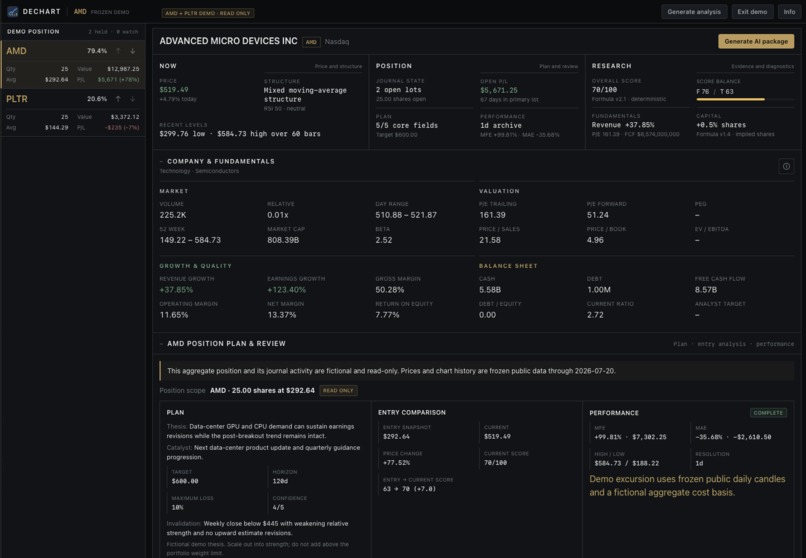Screen dimensions: 806x558
Task: Click high / low $584.73 / $188.22
Action: click(626, 463)
